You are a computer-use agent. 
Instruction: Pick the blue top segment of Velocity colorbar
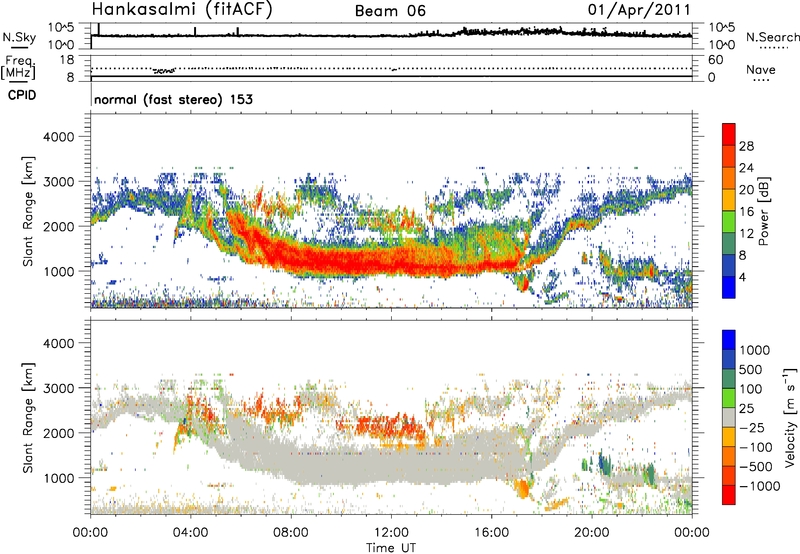pyautogui.click(x=729, y=340)
